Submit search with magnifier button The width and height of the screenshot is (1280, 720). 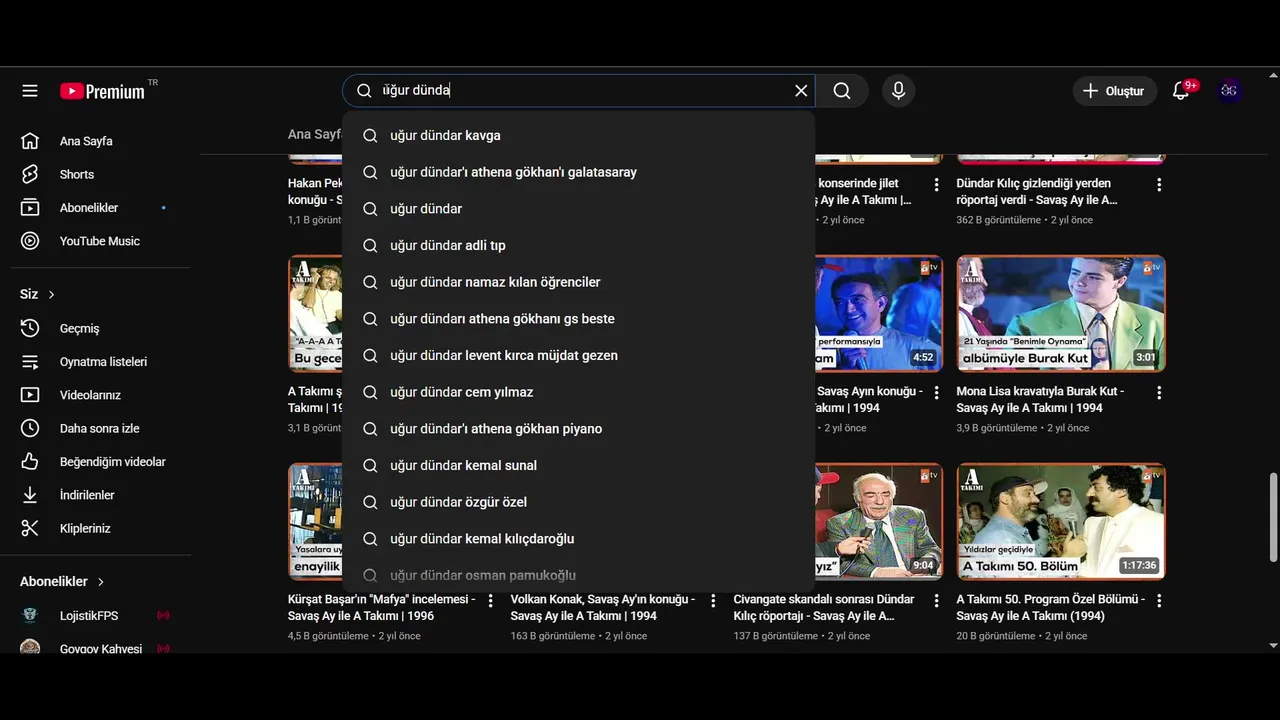(842, 91)
